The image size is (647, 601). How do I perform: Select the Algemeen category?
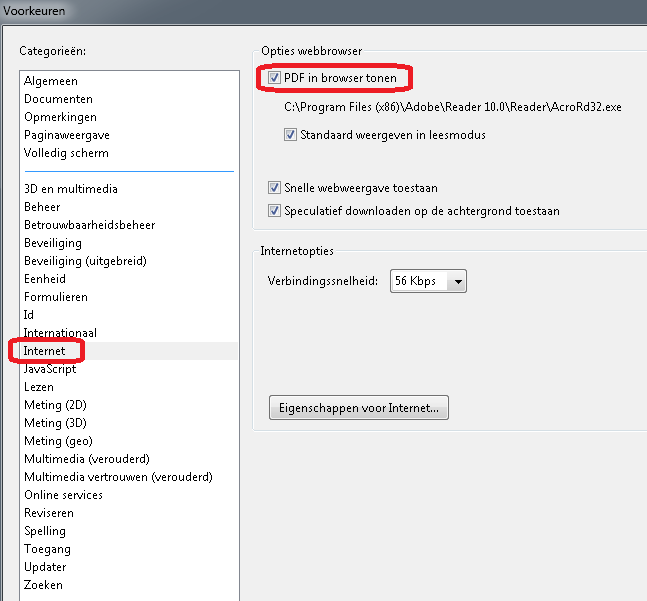tap(51, 81)
